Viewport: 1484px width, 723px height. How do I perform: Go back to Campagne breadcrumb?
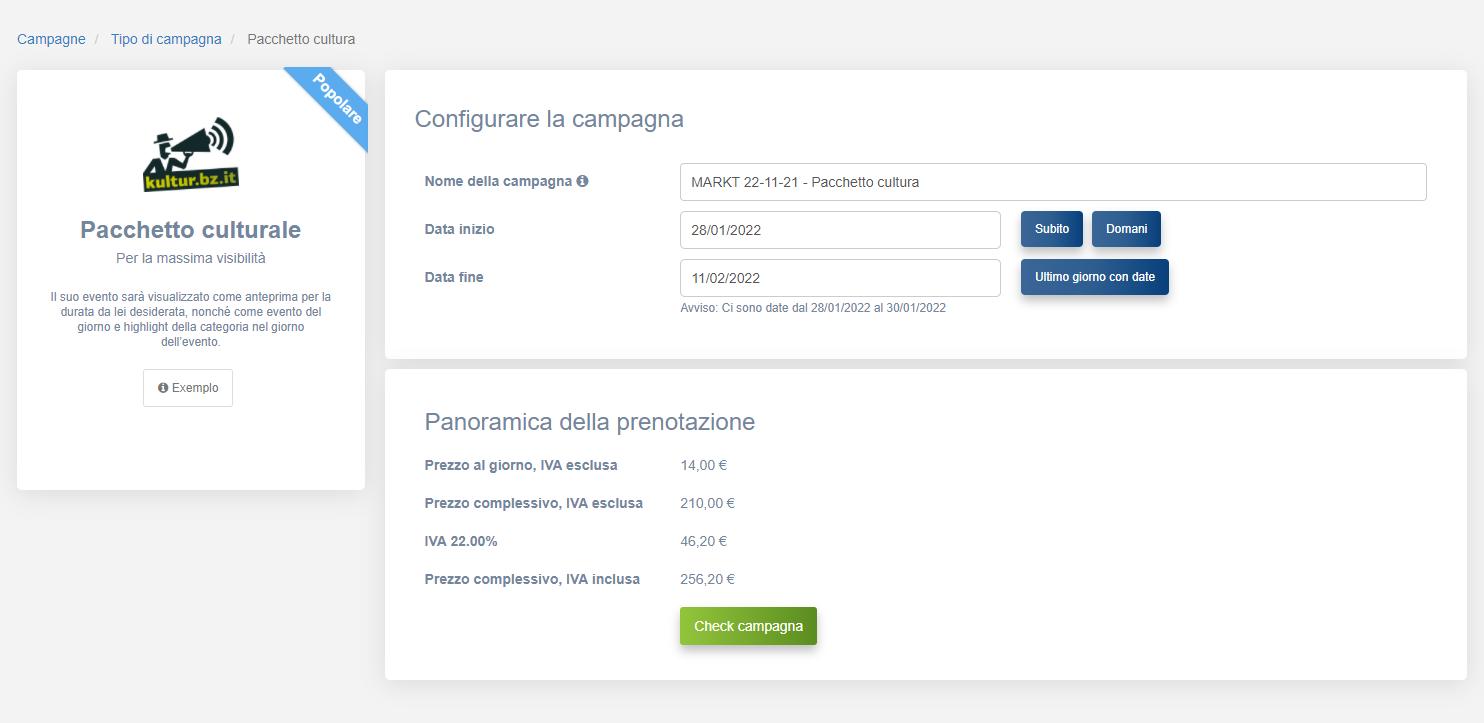tap(51, 39)
